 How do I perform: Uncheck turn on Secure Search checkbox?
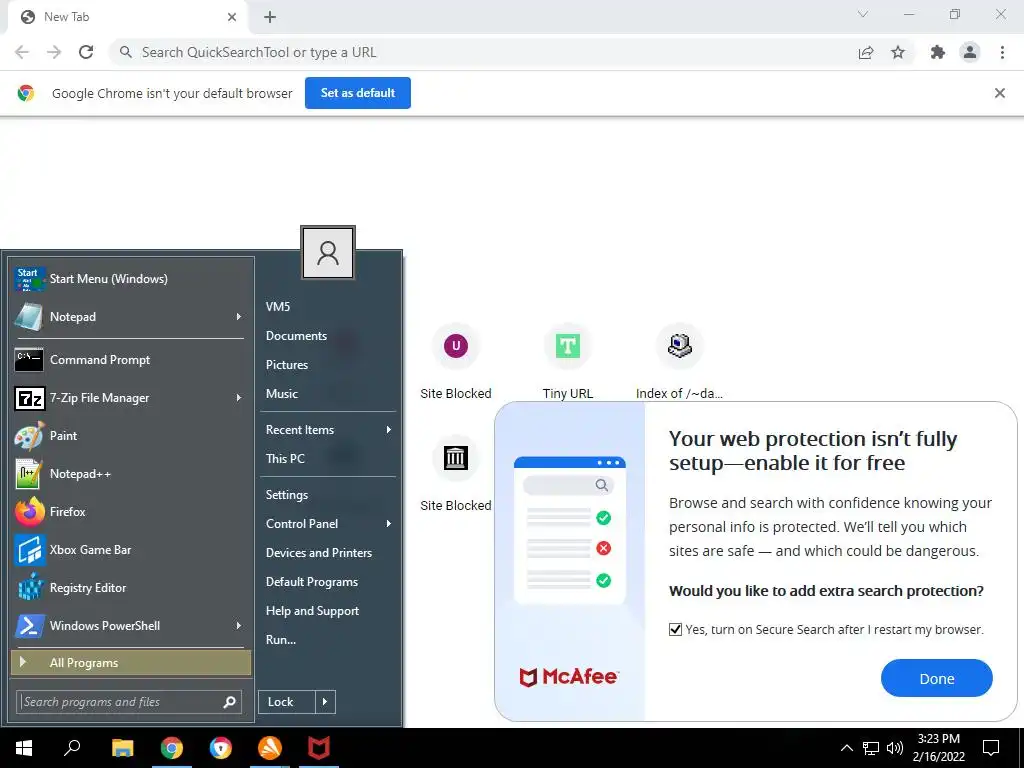[675, 630]
